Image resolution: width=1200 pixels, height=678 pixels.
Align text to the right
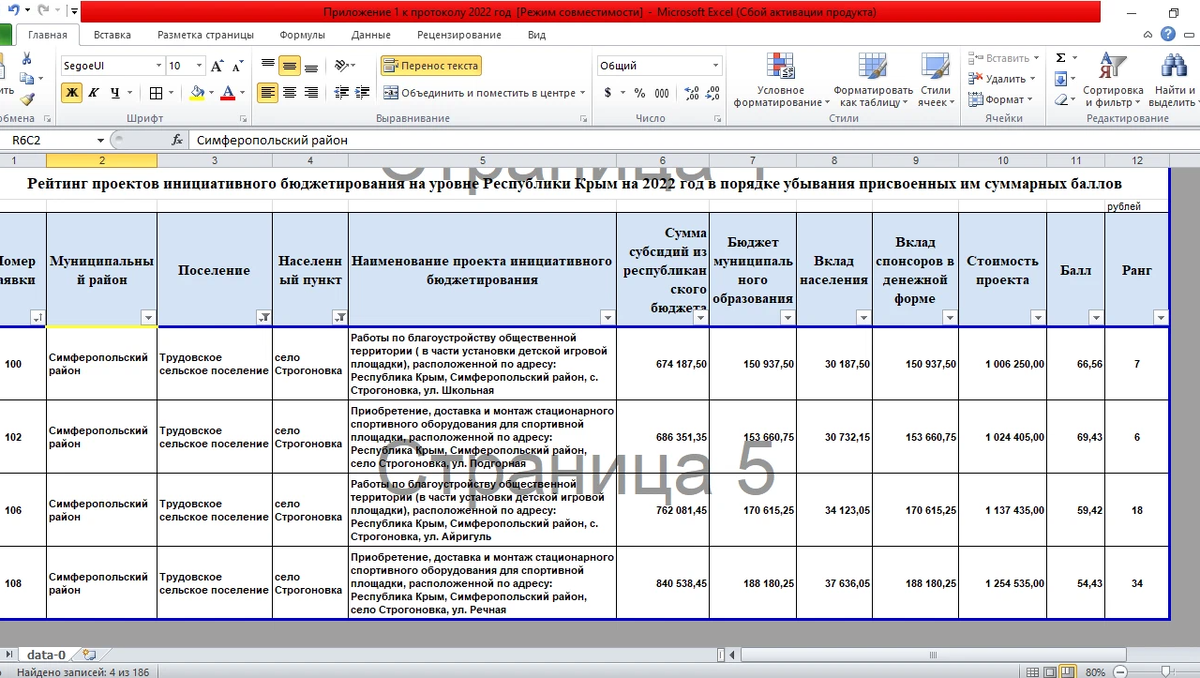coord(312,93)
